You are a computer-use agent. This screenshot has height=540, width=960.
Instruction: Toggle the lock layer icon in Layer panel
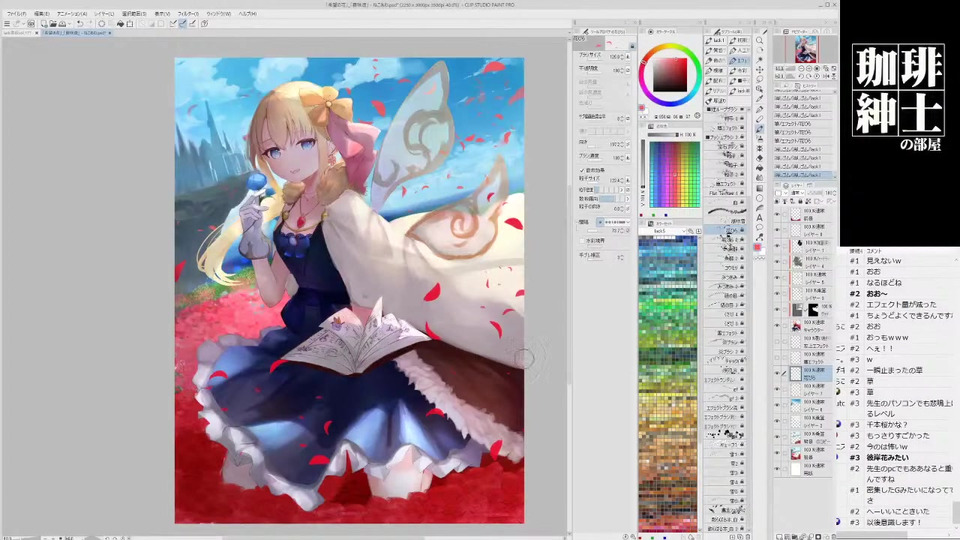[x=801, y=201]
